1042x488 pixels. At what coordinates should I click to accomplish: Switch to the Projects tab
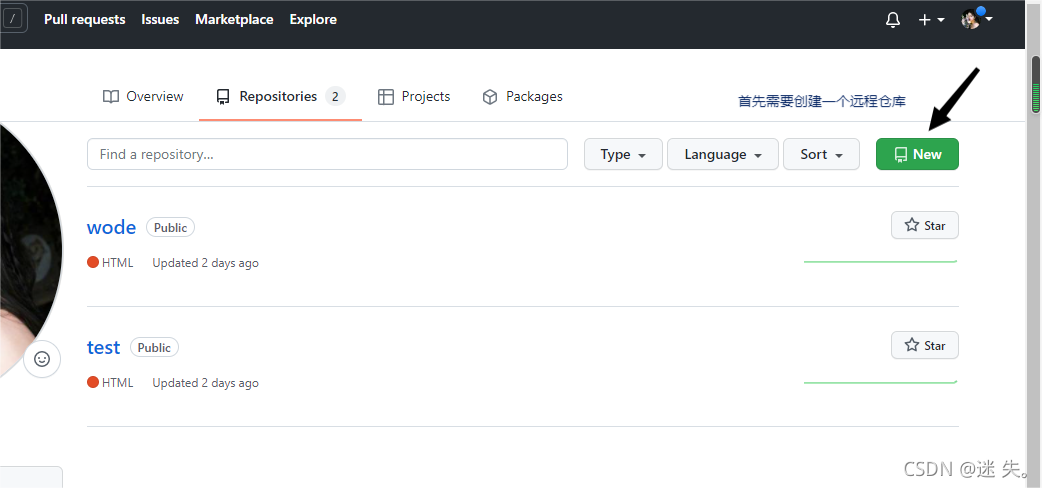pos(413,96)
